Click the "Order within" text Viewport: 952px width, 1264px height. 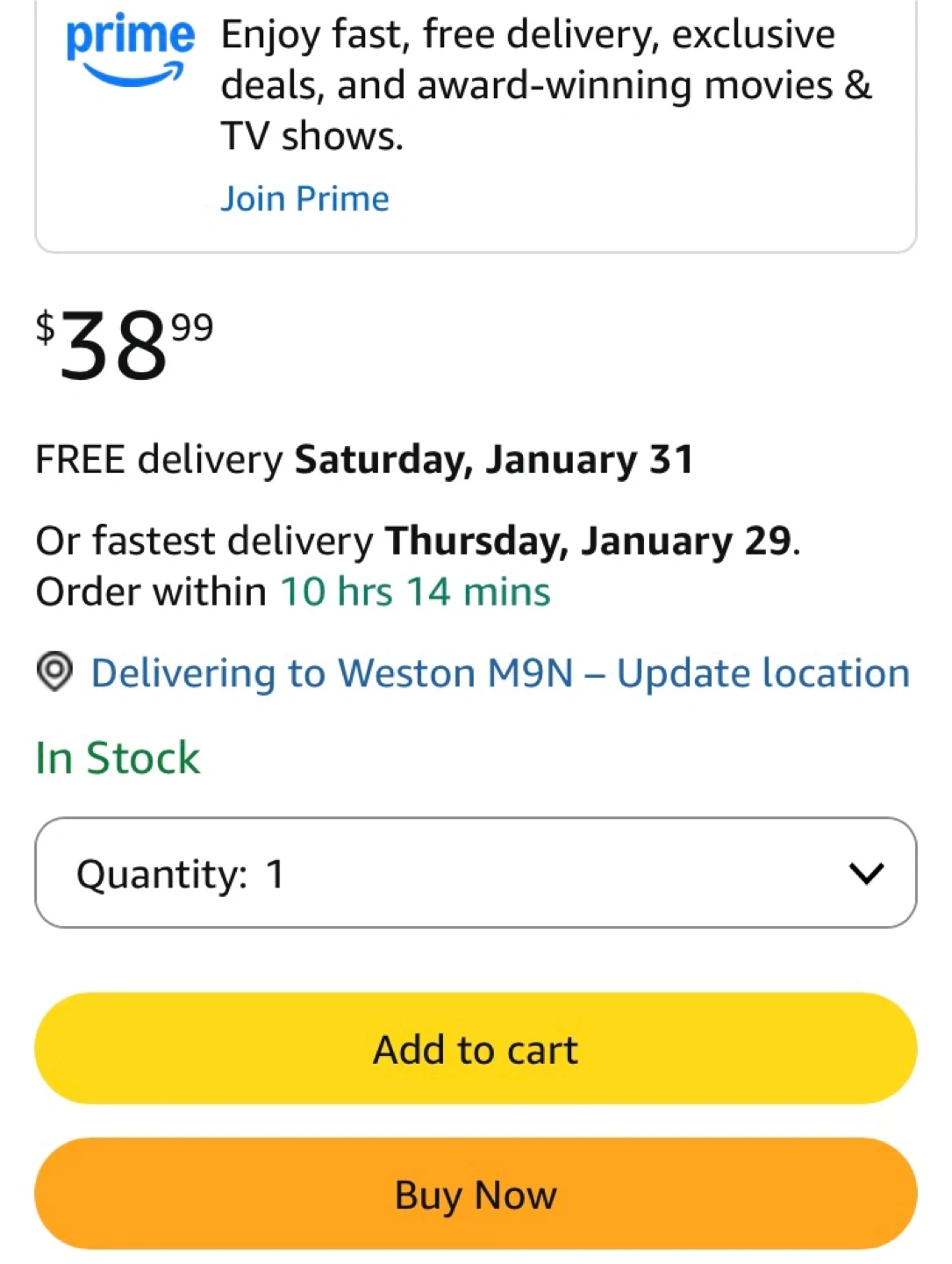pyautogui.click(x=151, y=592)
